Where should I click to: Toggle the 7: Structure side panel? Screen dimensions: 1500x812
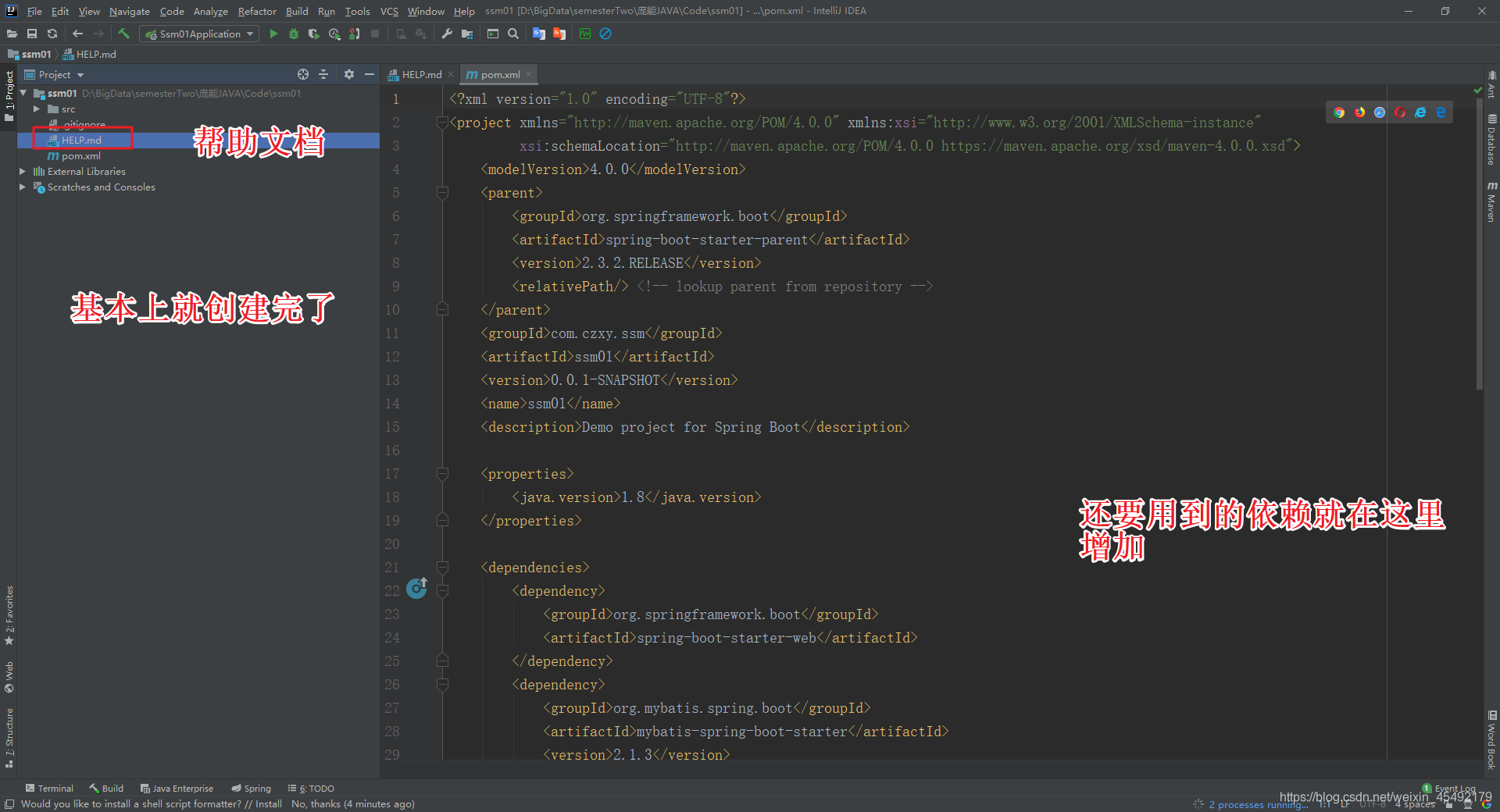(9, 738)
